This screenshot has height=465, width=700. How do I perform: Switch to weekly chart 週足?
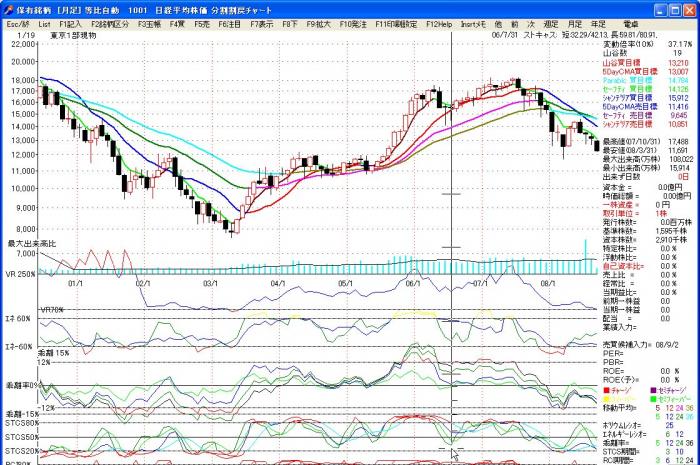coord(551,24)
